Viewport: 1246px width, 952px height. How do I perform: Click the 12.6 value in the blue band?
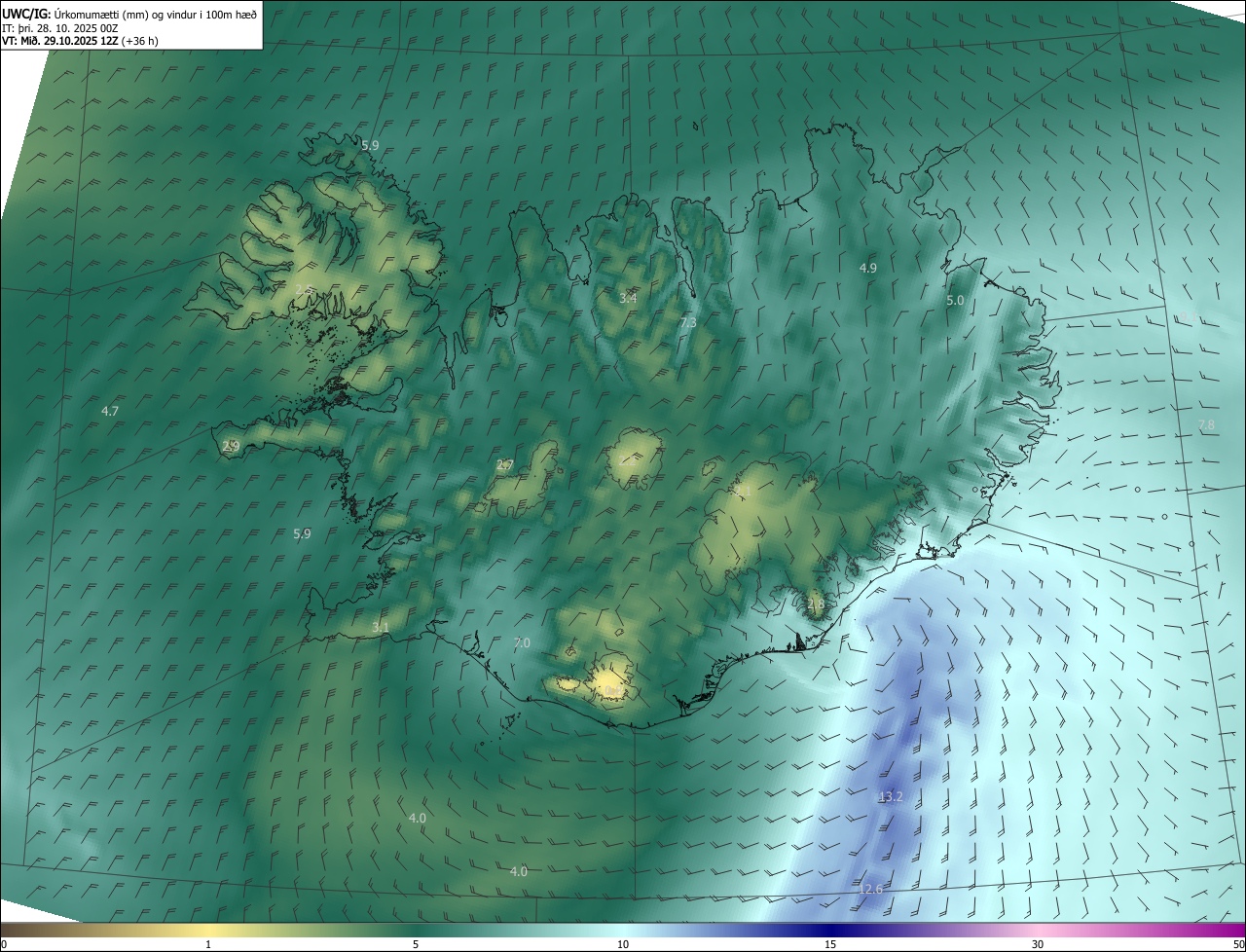(871, 889)
